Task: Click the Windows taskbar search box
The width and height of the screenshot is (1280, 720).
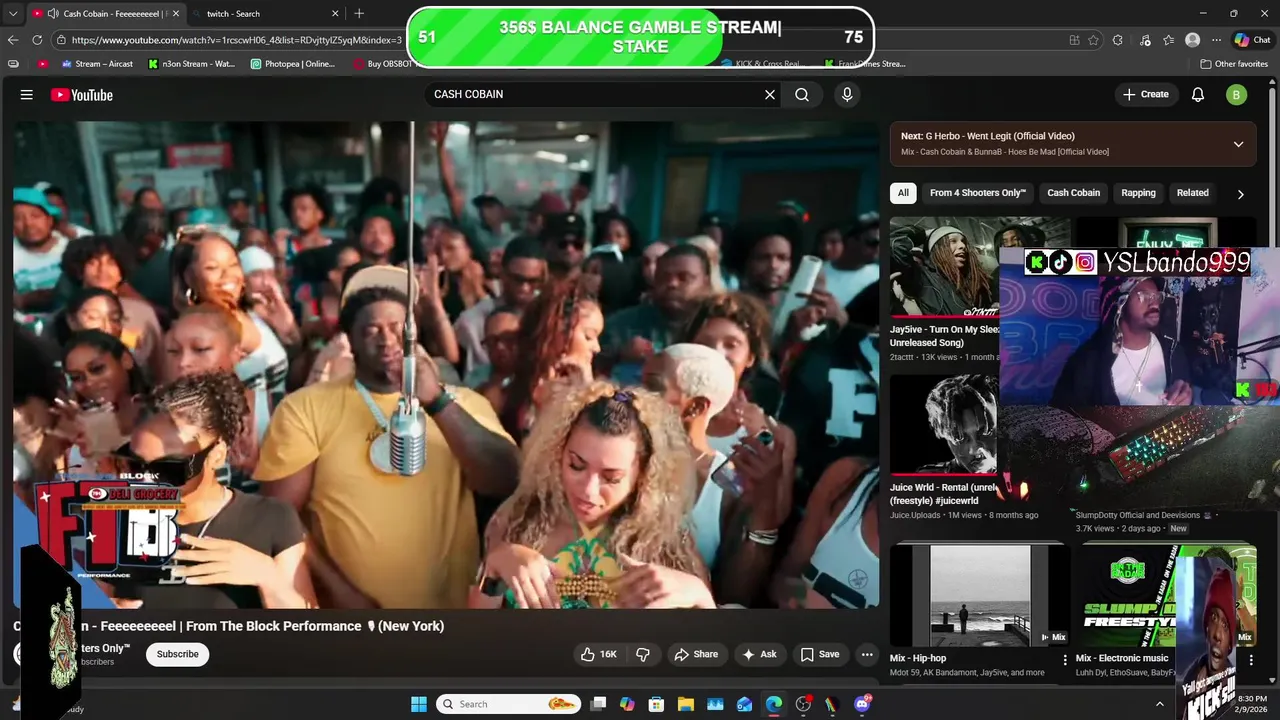Action: pos(510,704)
